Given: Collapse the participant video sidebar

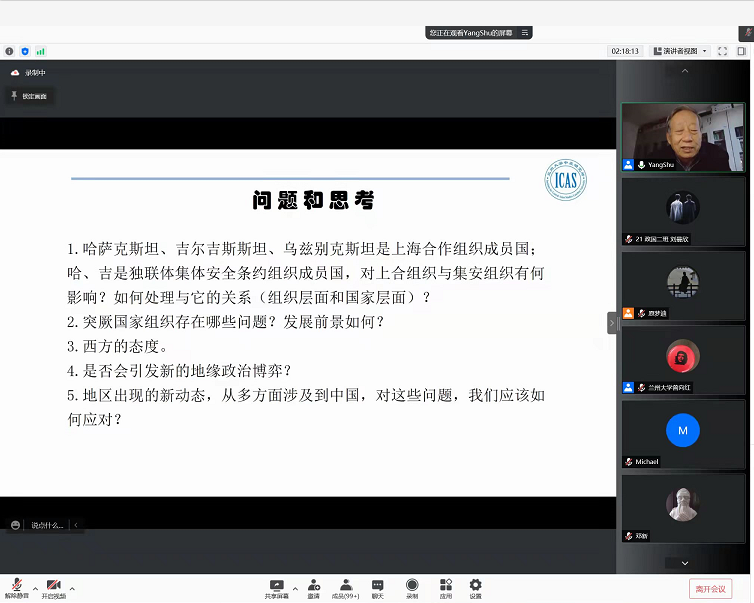Looking at the screenshot, I should tap(612, 323).
